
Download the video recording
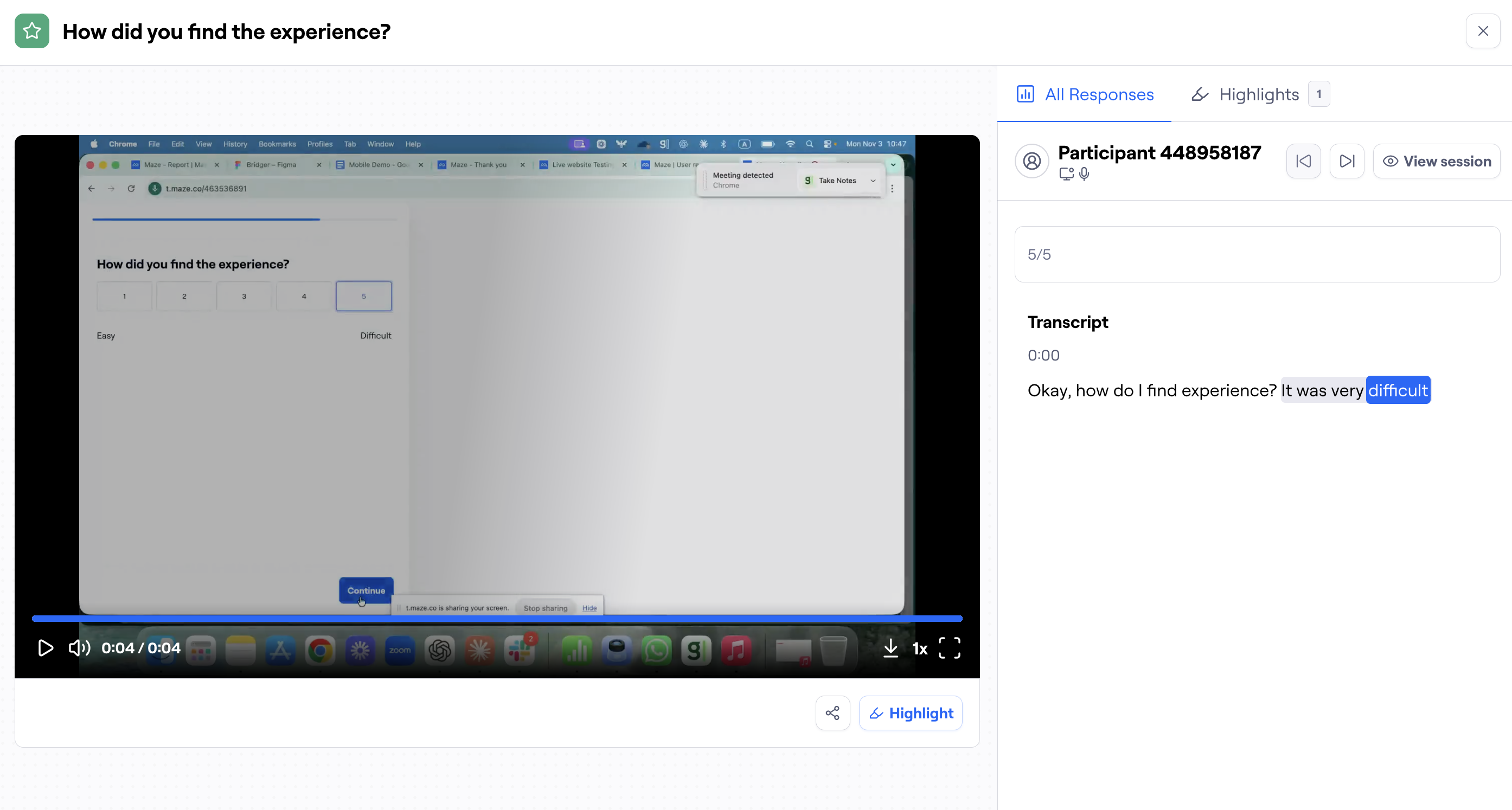(x=890, y=648)
